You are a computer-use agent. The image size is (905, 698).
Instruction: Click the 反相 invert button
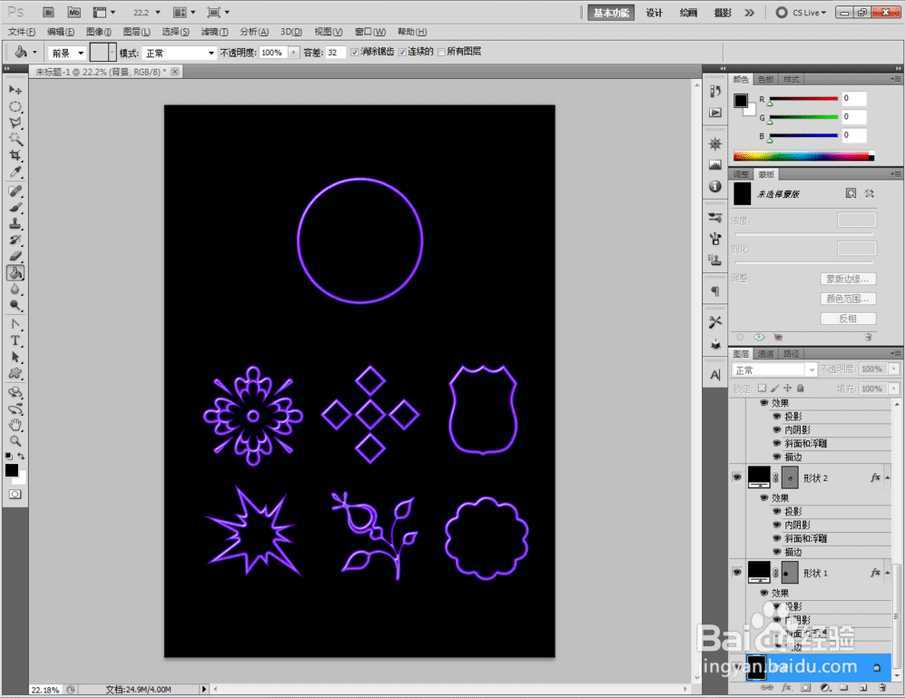pos(848,318)
